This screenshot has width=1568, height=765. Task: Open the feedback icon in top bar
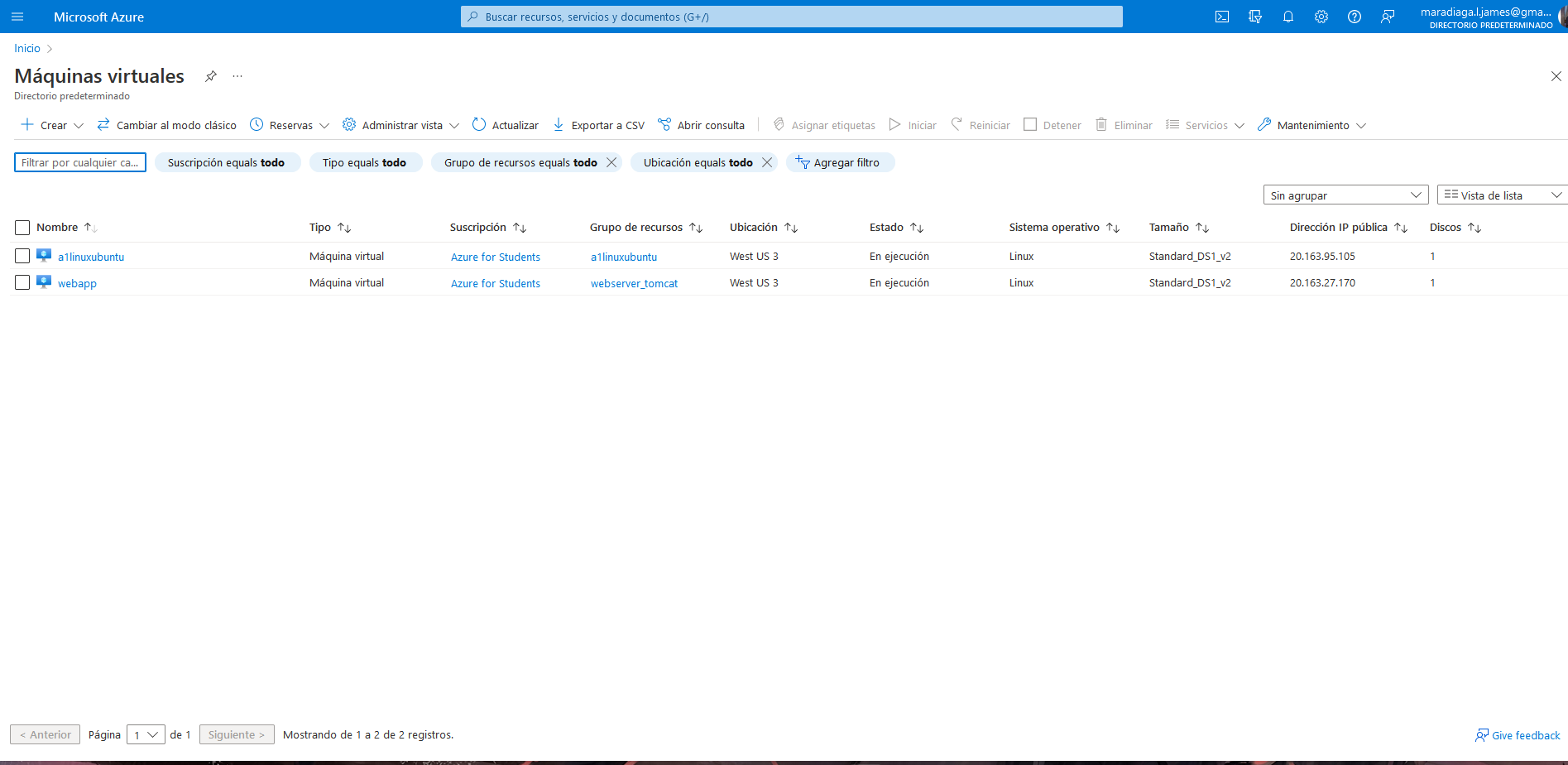(1388, 17)
